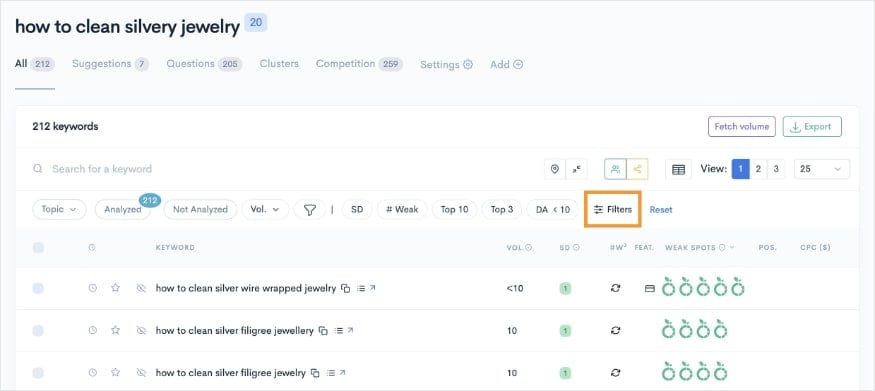Expand the Weak Spots column chevron
Viewport: 875px width, 391px height.
point(732,248)
